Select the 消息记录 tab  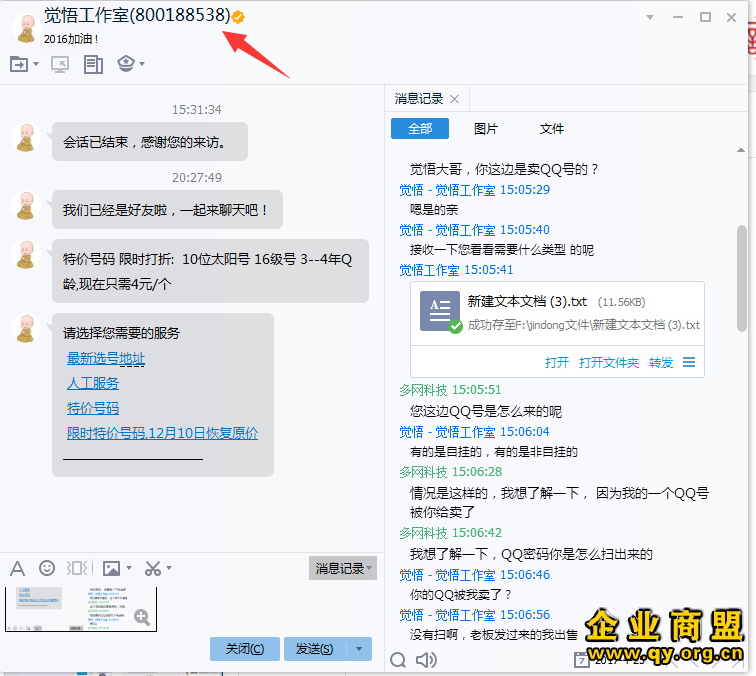pos(418,99)
